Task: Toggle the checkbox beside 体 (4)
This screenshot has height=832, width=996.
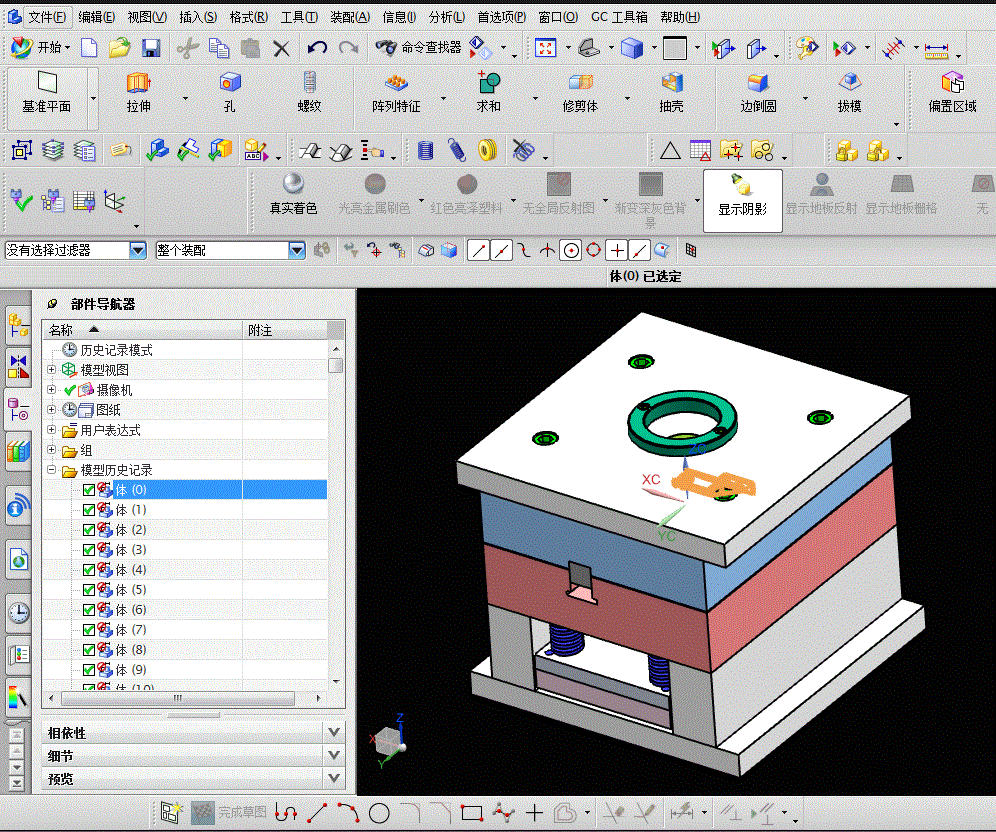Action: [x=88, y=570]
